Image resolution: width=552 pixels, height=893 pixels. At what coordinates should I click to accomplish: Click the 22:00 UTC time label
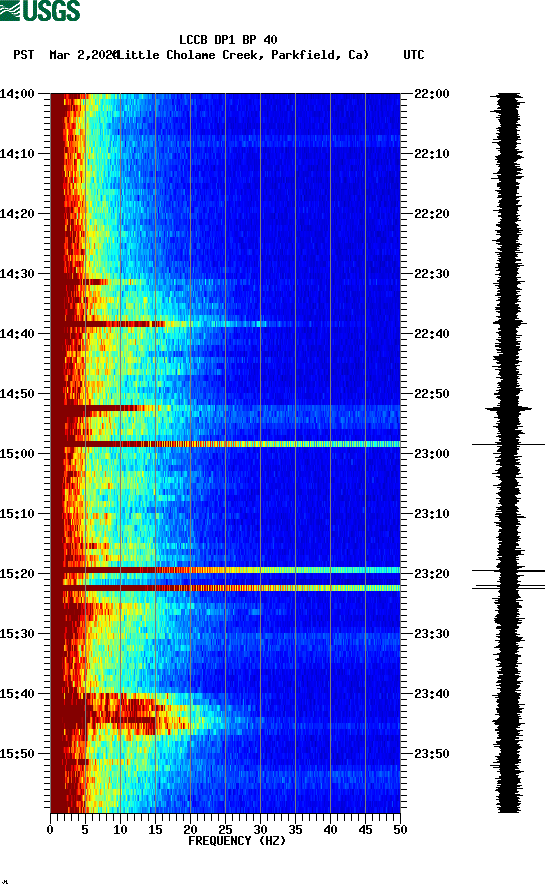[x=432, y=93]
